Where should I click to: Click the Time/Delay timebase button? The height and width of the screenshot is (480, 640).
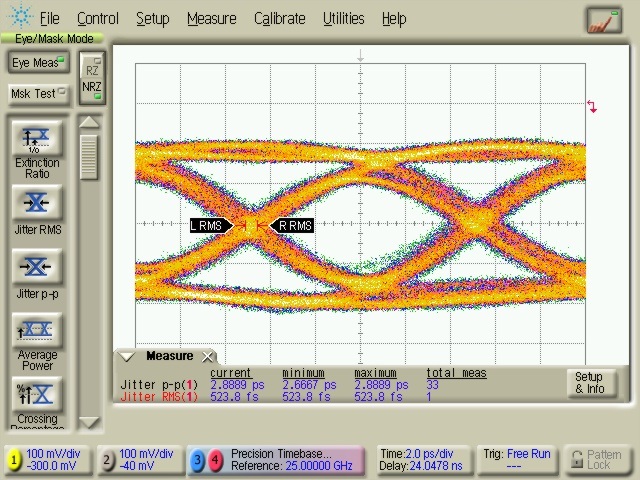coord(422,460)
